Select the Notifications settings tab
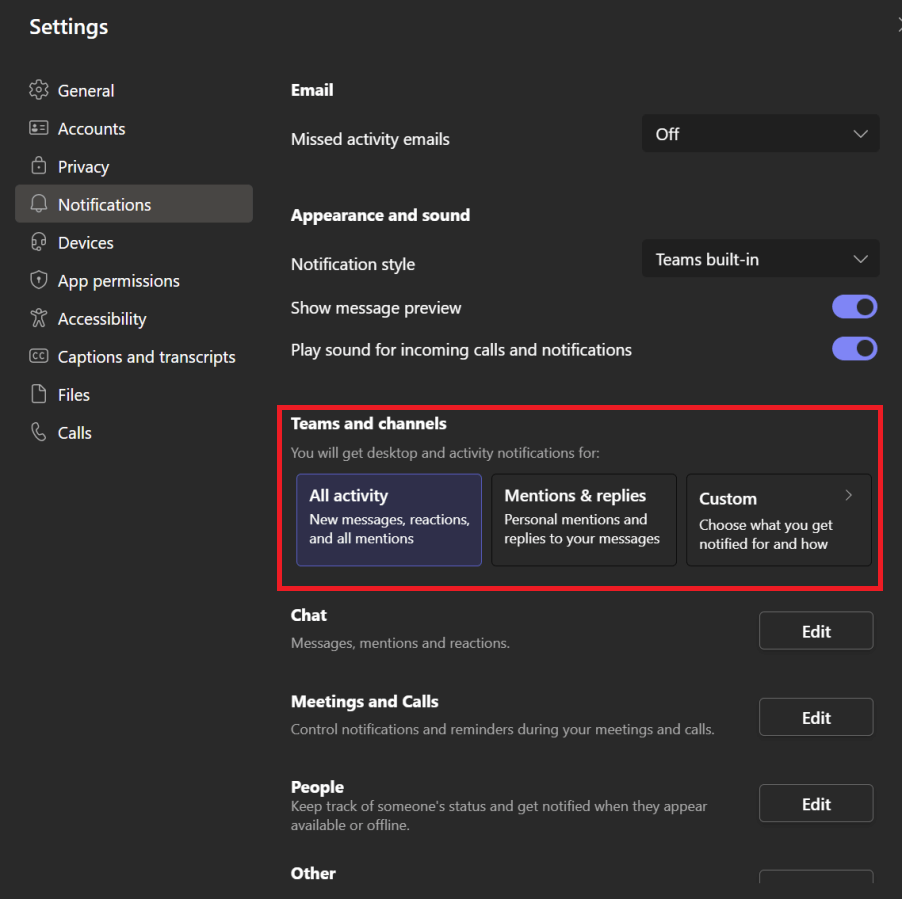 (104, 204)
